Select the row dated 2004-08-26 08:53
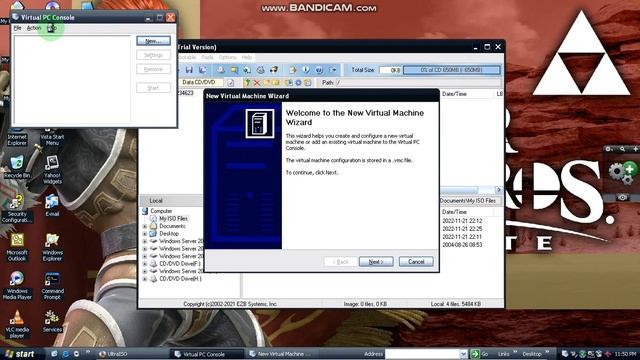Screen dimensions: 640x360 pos(462,245)
